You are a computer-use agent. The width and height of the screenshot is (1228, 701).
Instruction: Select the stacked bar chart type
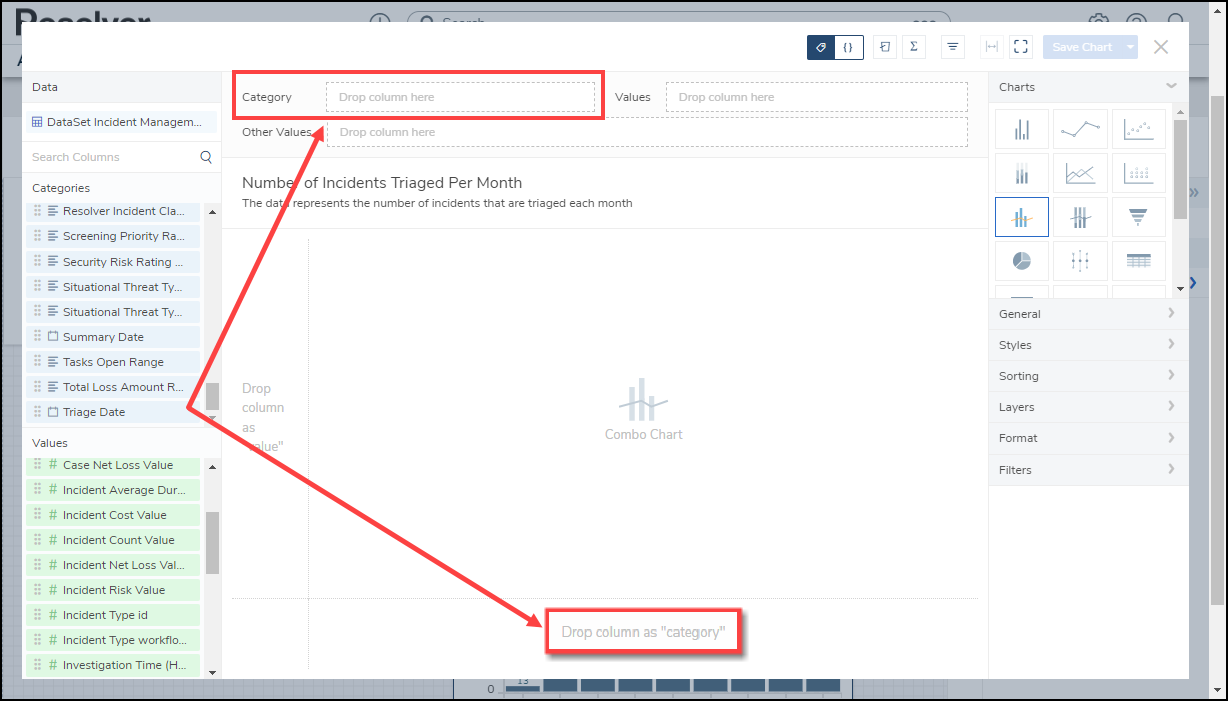click(x=1021, y=173)
